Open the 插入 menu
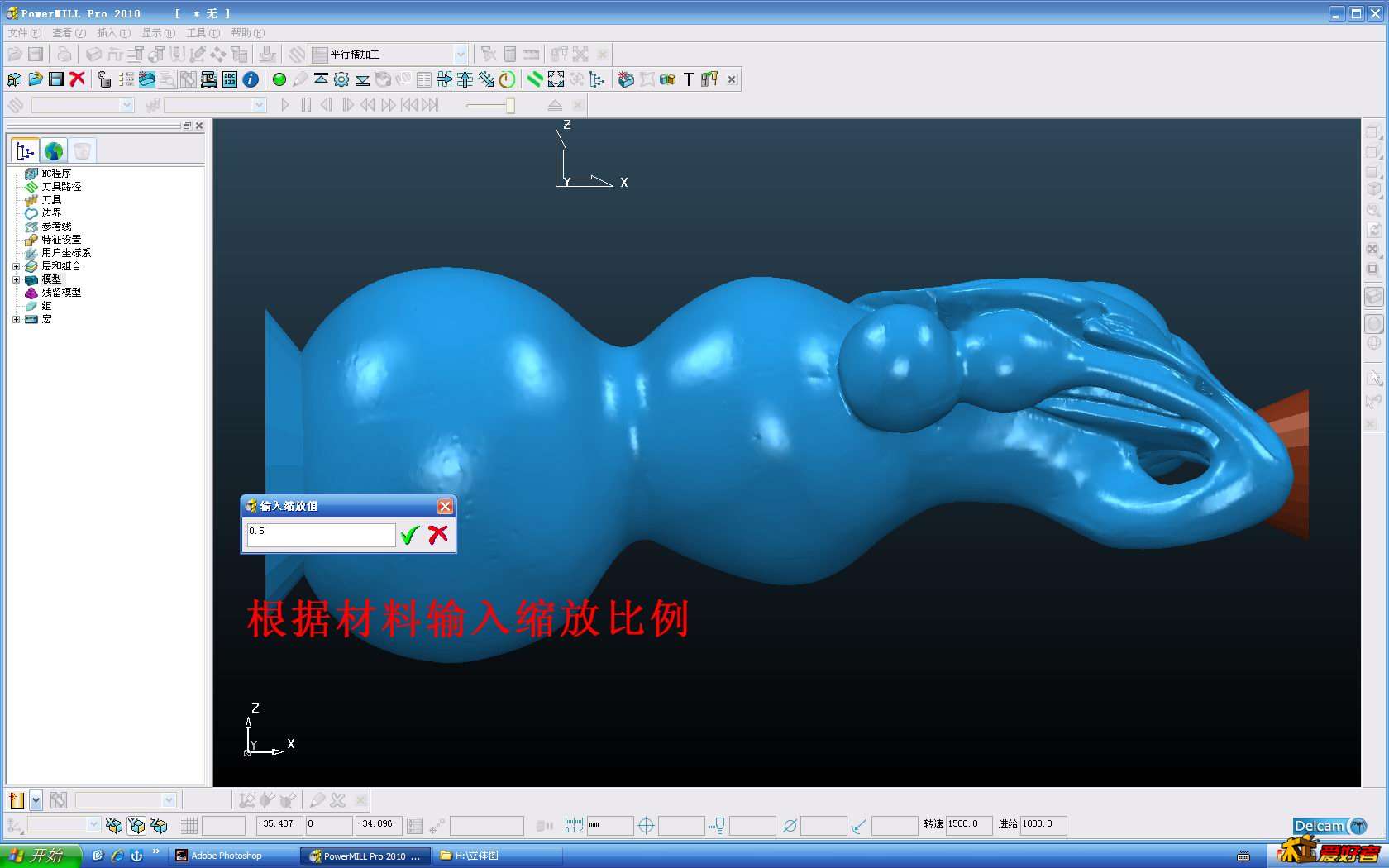Viewport: 1389px width, 868px height. [x=113, y=33]
